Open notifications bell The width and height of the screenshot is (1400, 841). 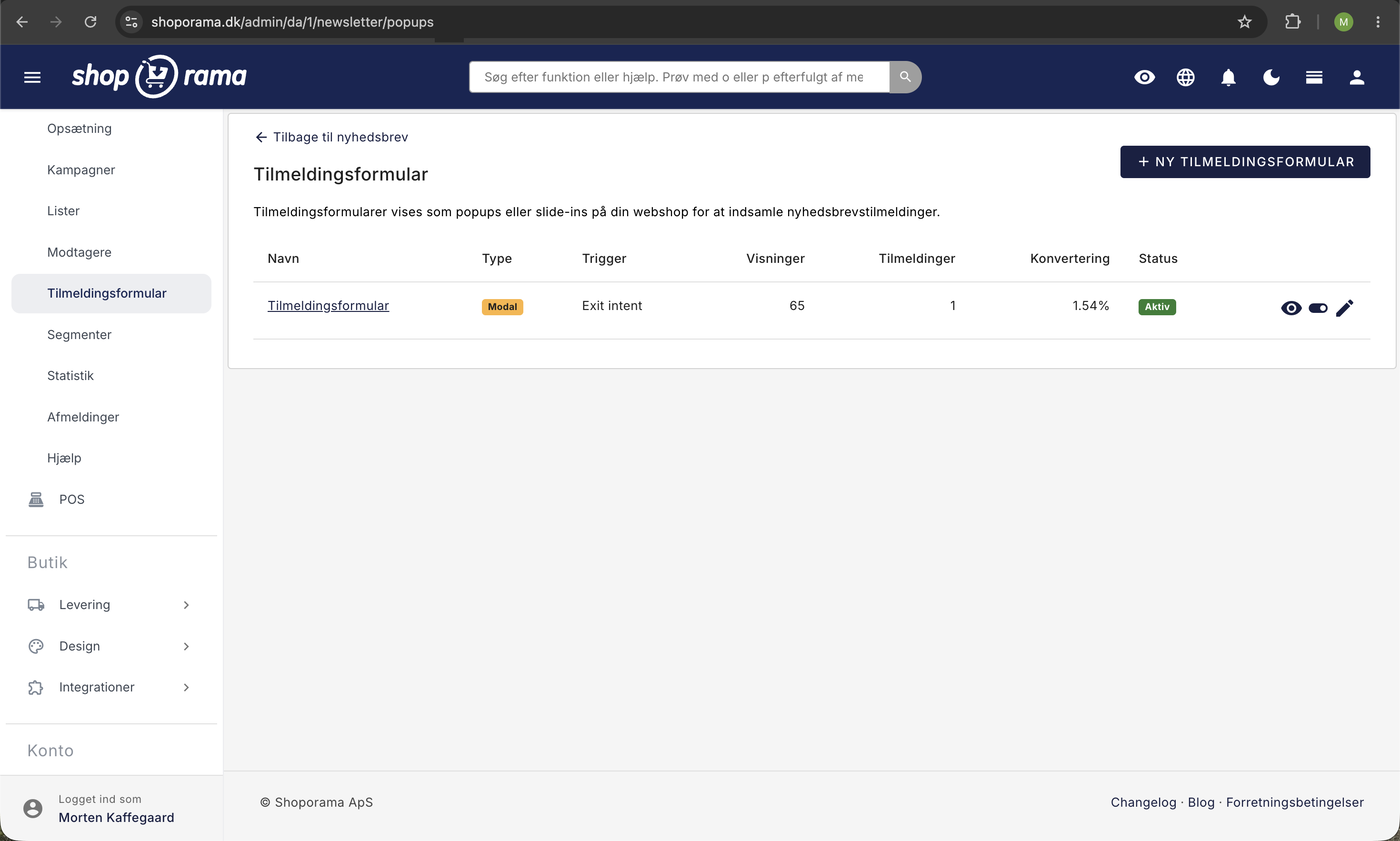point(1229,77)
